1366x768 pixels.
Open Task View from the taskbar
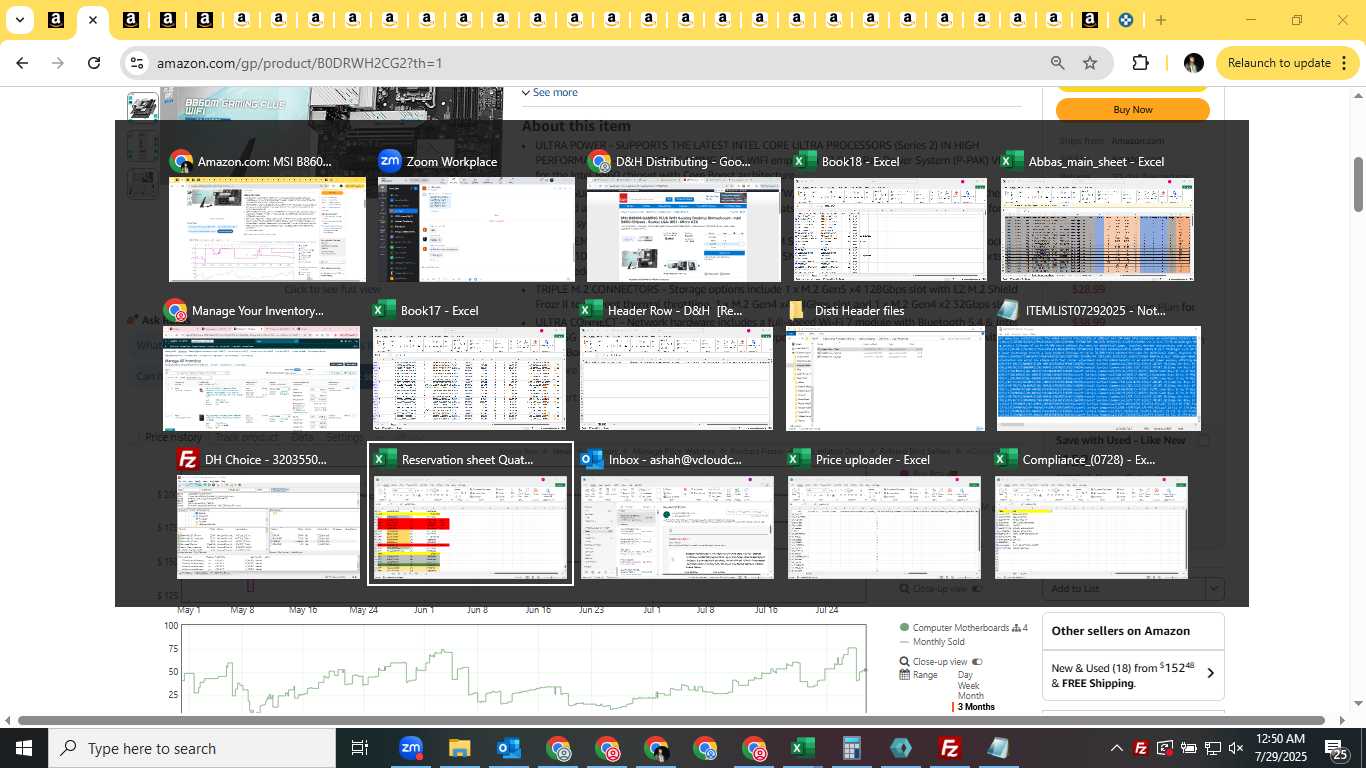(360, 748)
